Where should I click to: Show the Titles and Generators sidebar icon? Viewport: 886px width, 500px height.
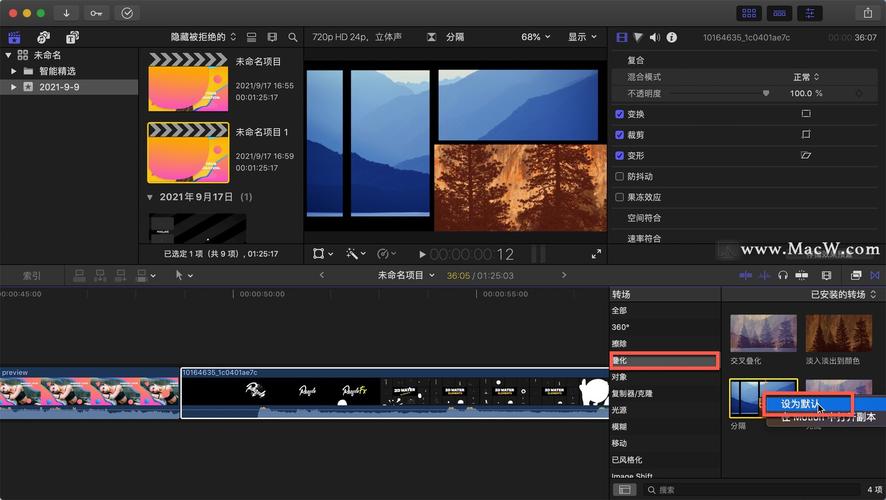[72, 37]
